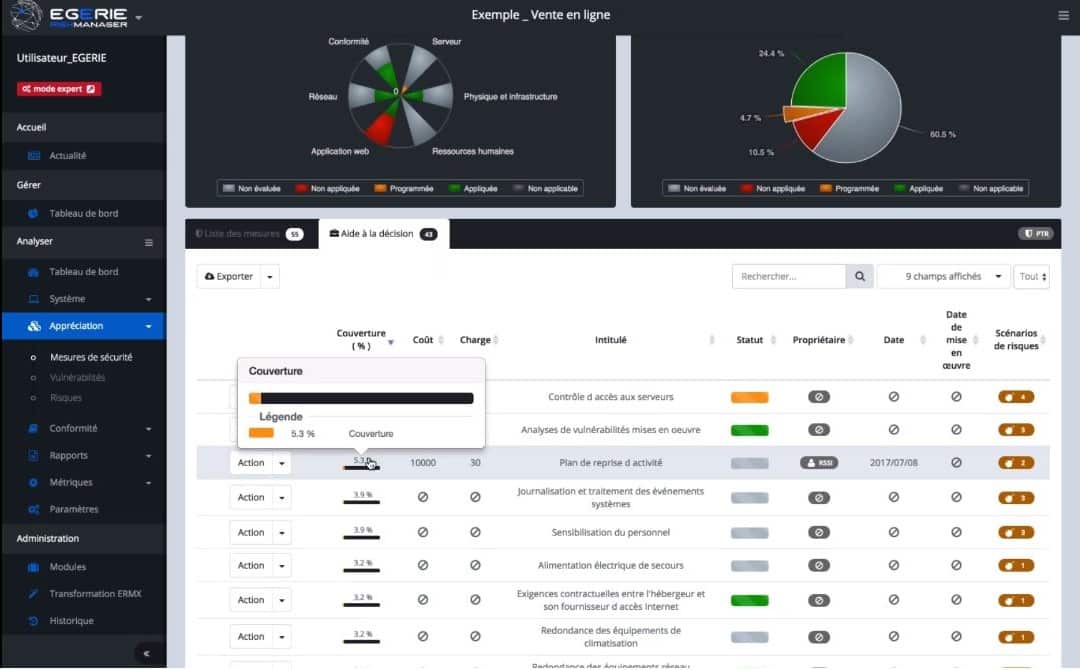1080x670 pixels.
Task: Click Action for Sensibilisation du personnel
Action: tap(251, 532)
